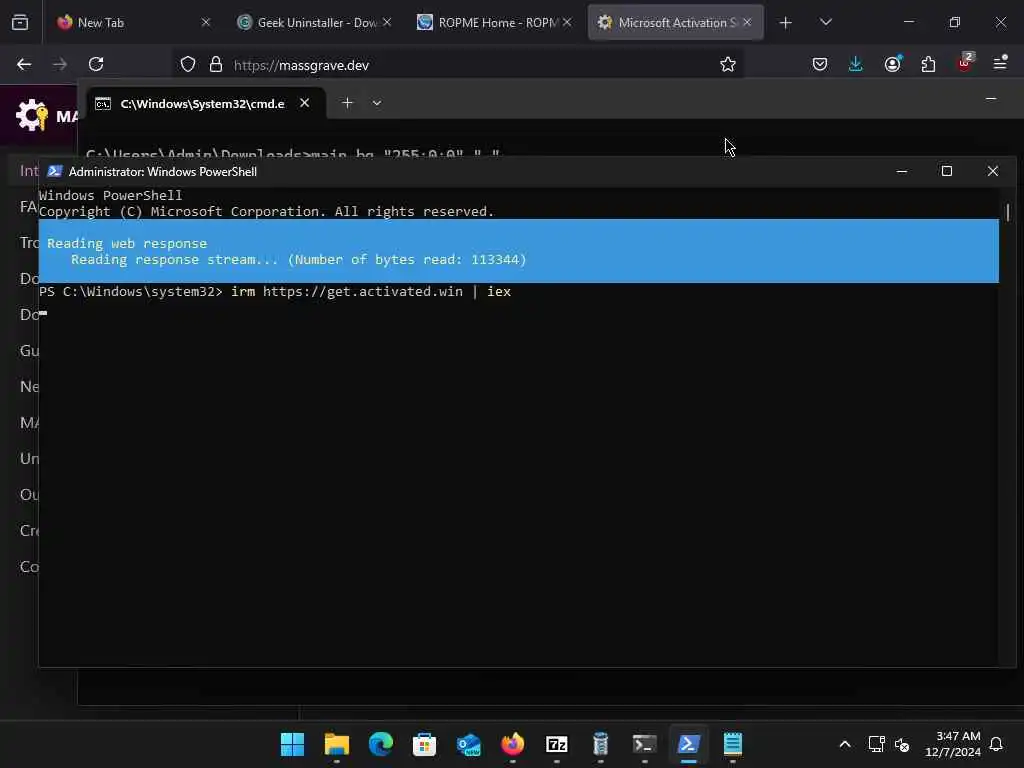Open 7-Zip from the taskbar

(556, 744)
